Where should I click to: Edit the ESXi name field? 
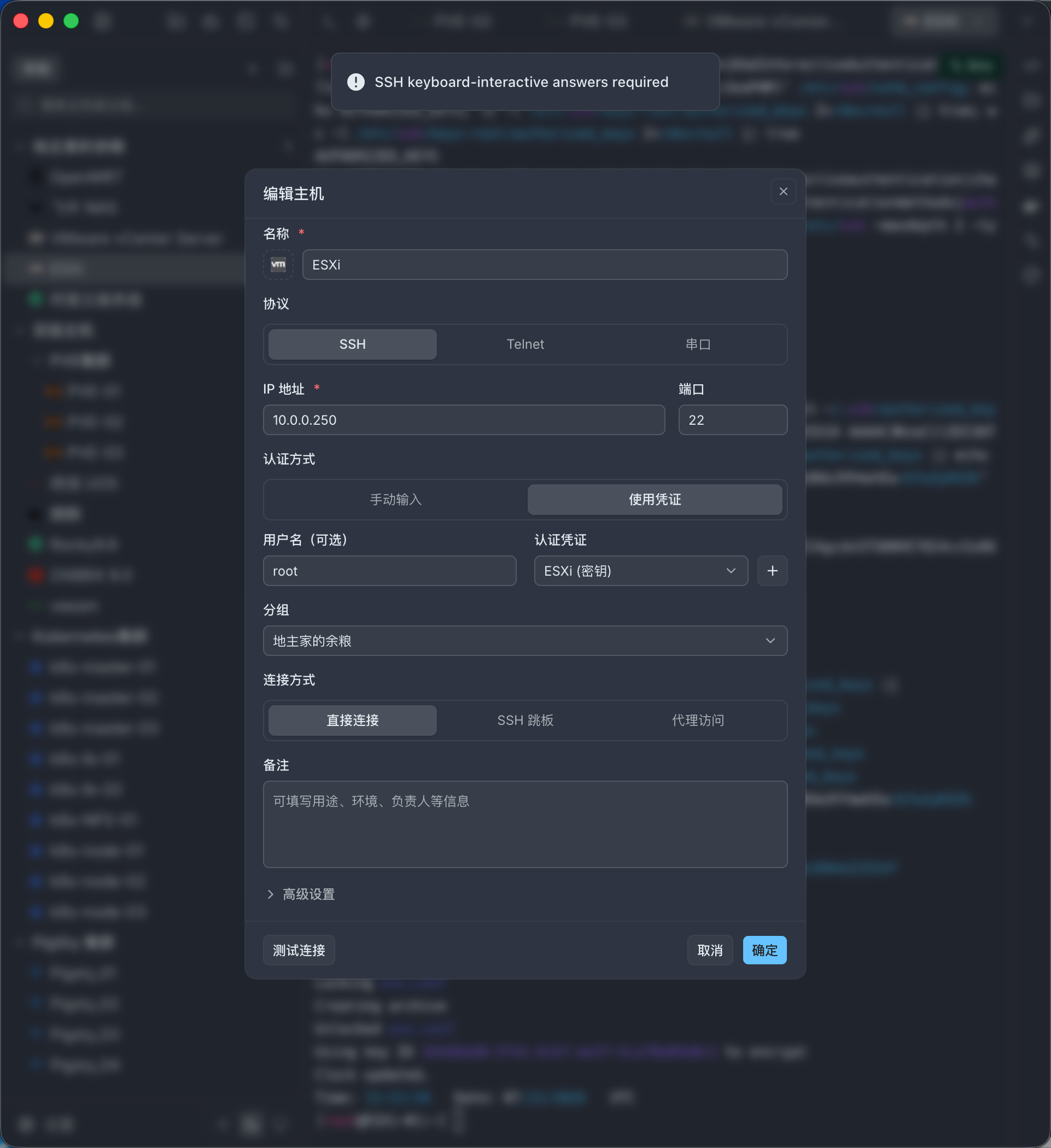click(545, 264)
